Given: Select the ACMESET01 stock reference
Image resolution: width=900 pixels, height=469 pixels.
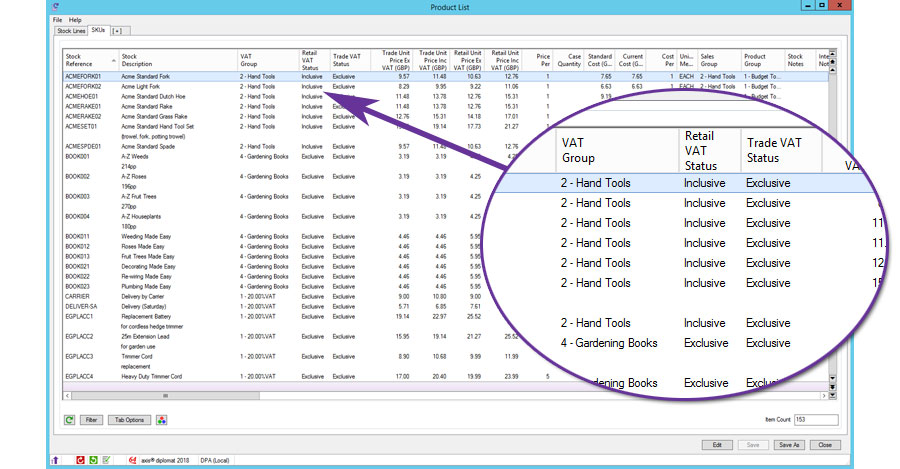Looking at the screenshot, I should [x=81, y=126].
